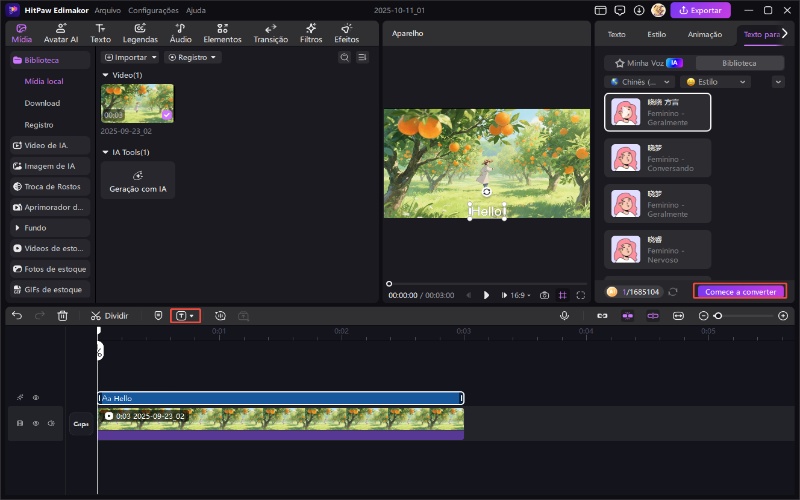The height and width of the screenshot is (500, 800).
Task: Take a snapshot with camera icon
Action: [x=544, y=295]
